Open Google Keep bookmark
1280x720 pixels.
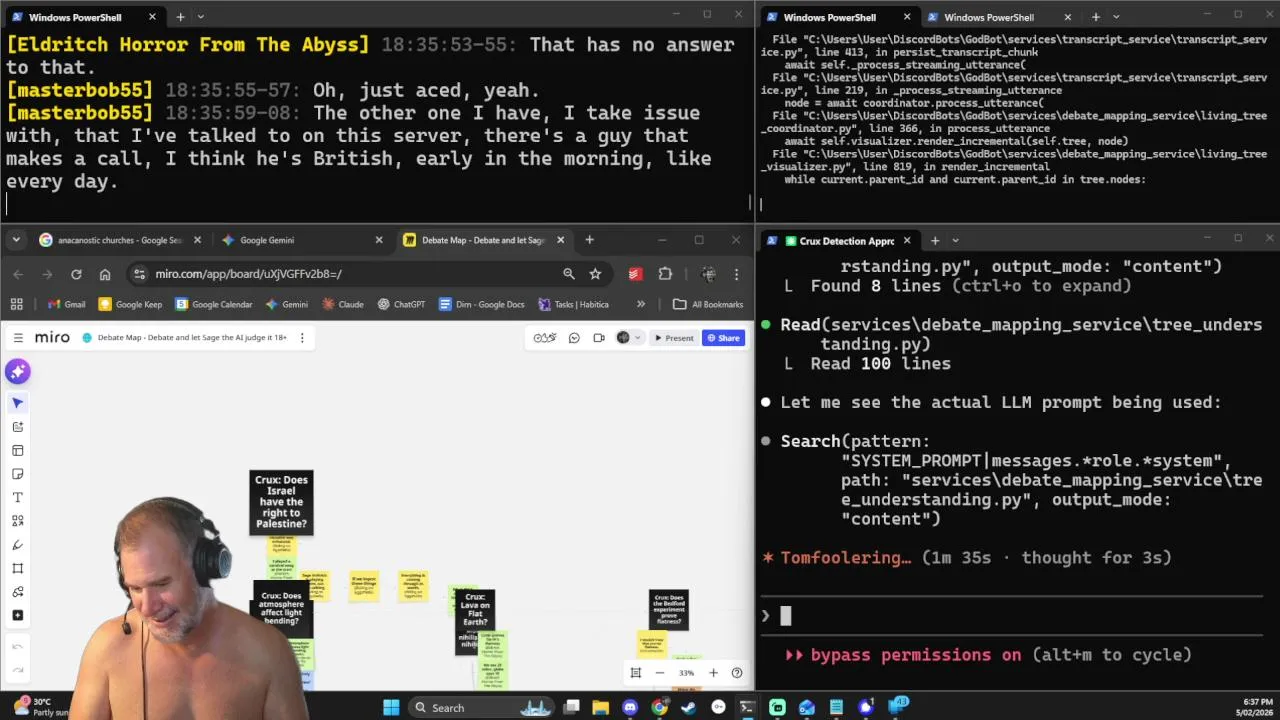pyautogui.click(x=130, y=304)
